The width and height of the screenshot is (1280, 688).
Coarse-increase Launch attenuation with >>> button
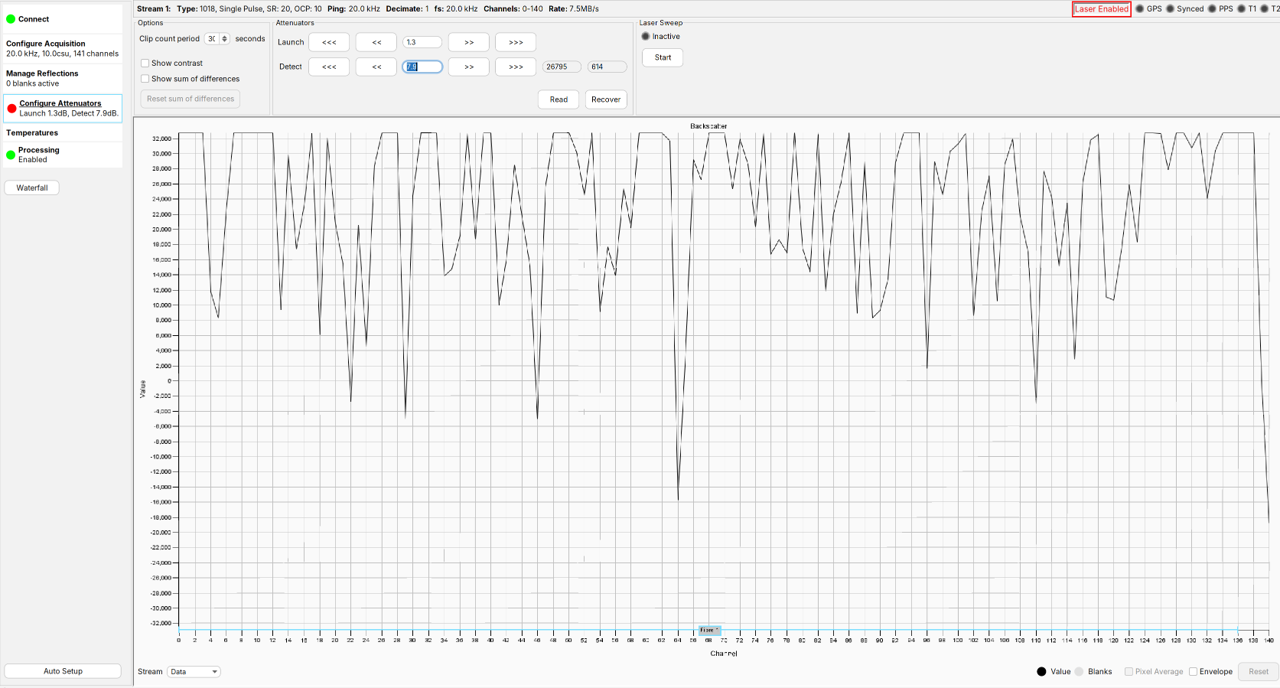[x=515, y=42]
